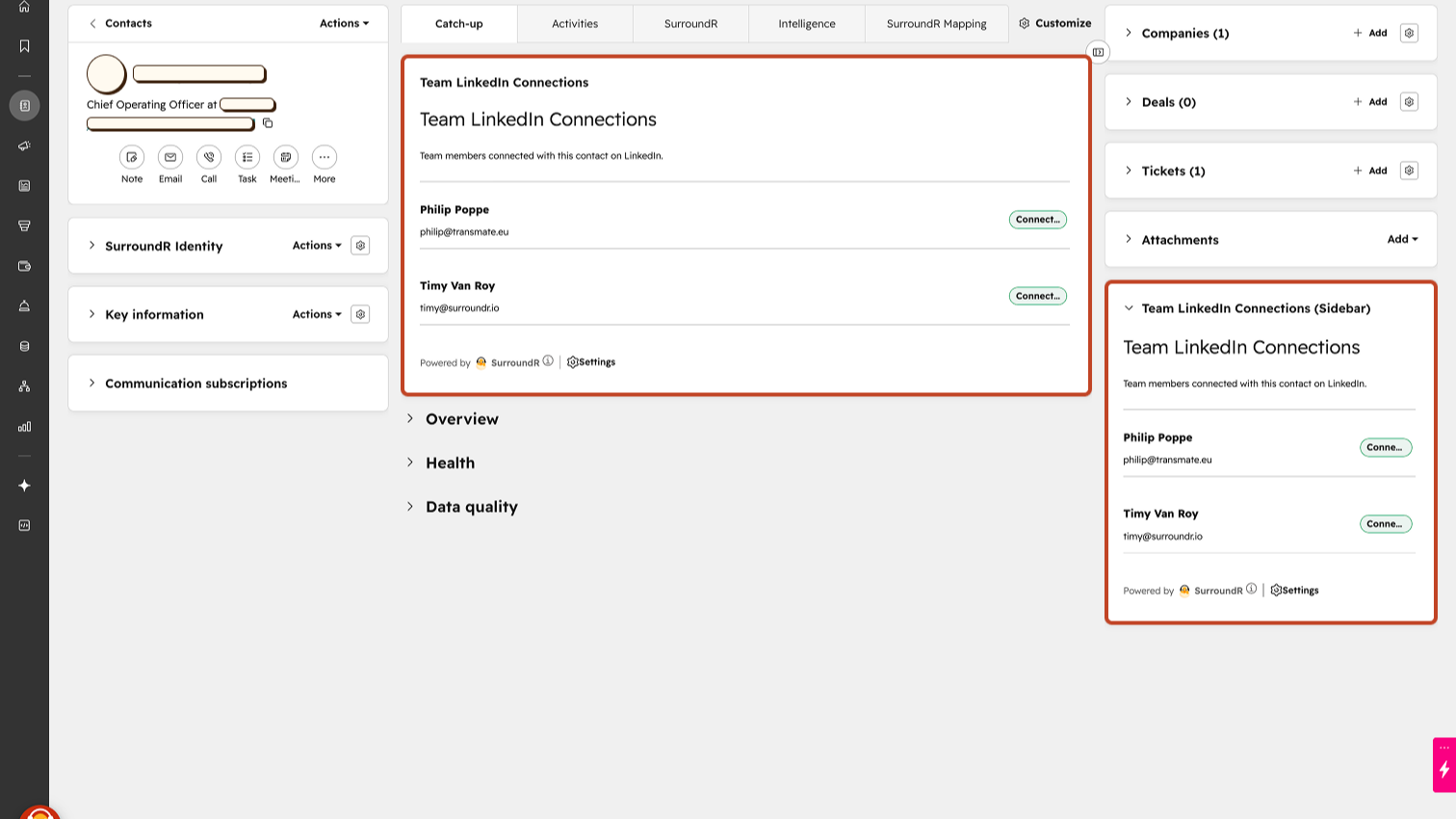Add a company association
The width and height of the screenshot is (1456, 819).
point(1370,33)
